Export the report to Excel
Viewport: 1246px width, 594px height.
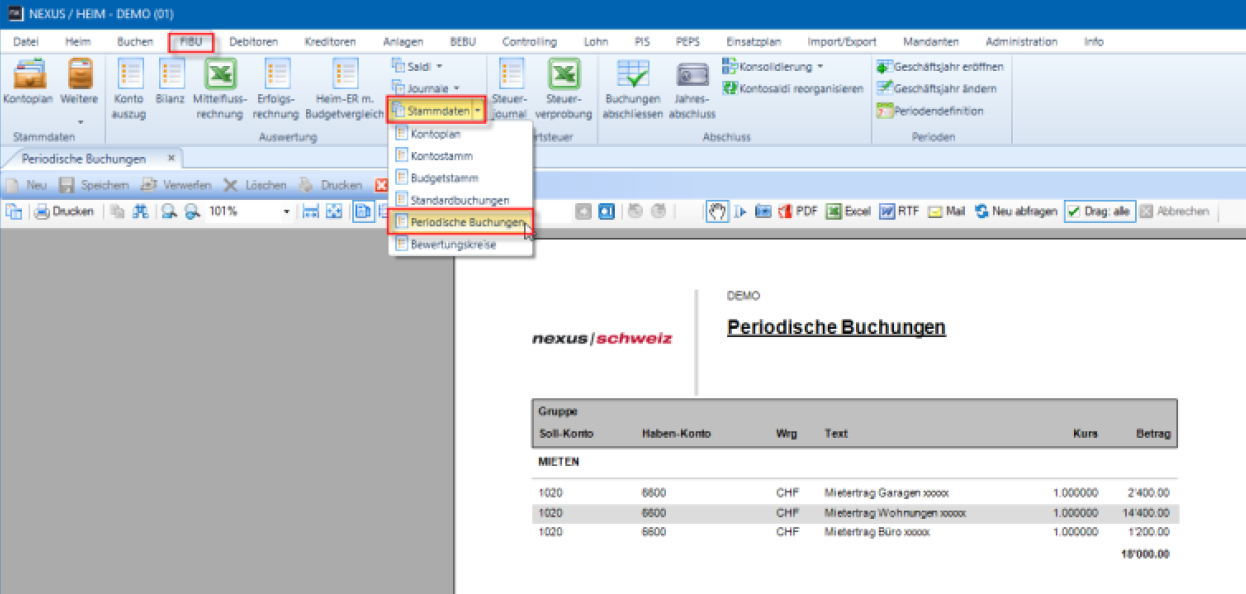[x=848, y=212]
